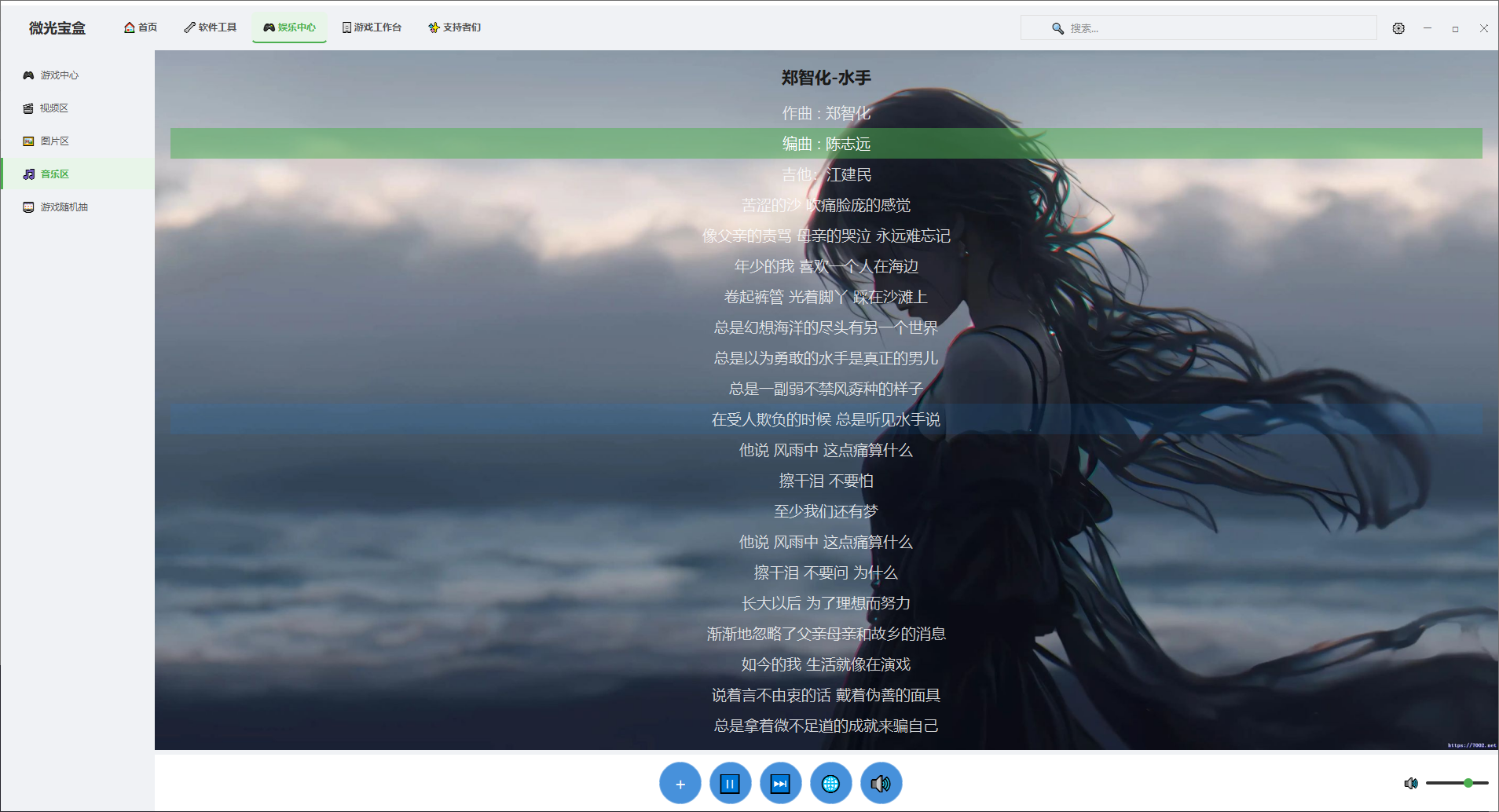Screen dimensions: 1499x812
Task: Click lyric 渐渐地忽略了父亲母亲和故乡的消息
Action: tap(826, 634)
